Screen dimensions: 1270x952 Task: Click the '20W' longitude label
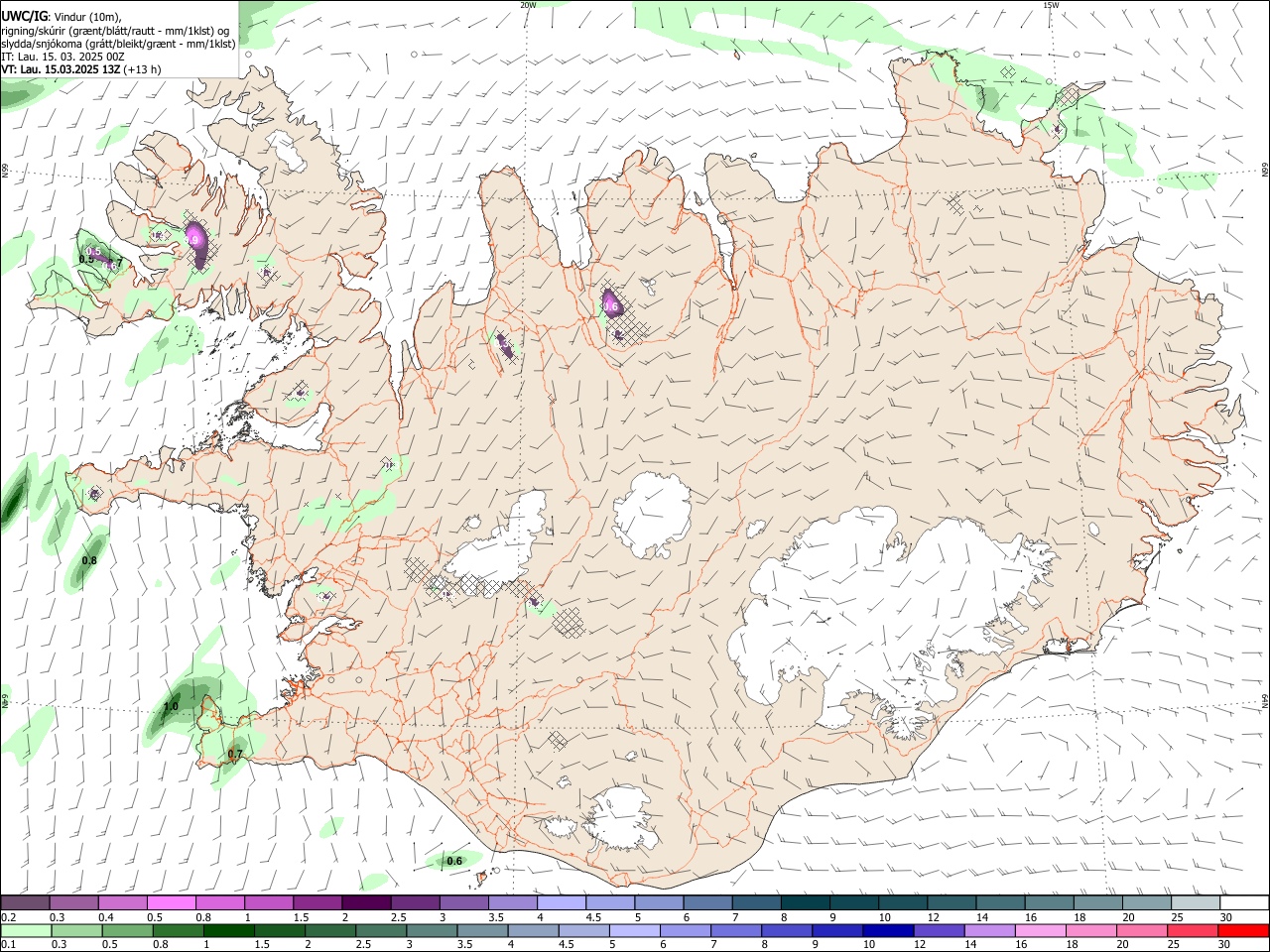pyautogui.click(x=528, y=5)
